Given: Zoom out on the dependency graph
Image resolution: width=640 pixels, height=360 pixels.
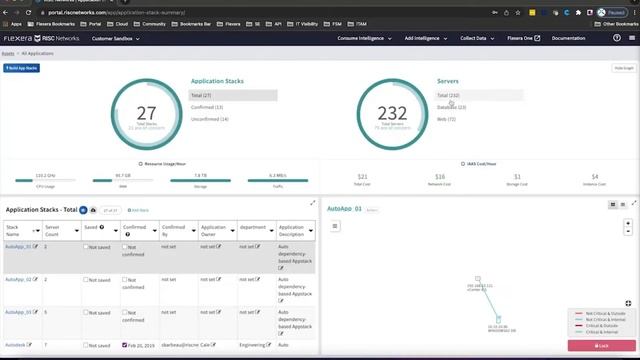Looking at the screenshot, I should point(628,231).
